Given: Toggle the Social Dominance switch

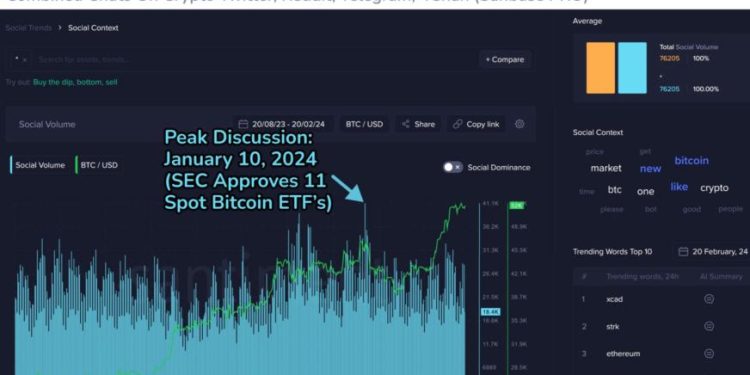Looking at the screenshot, I should coord(452,167).
